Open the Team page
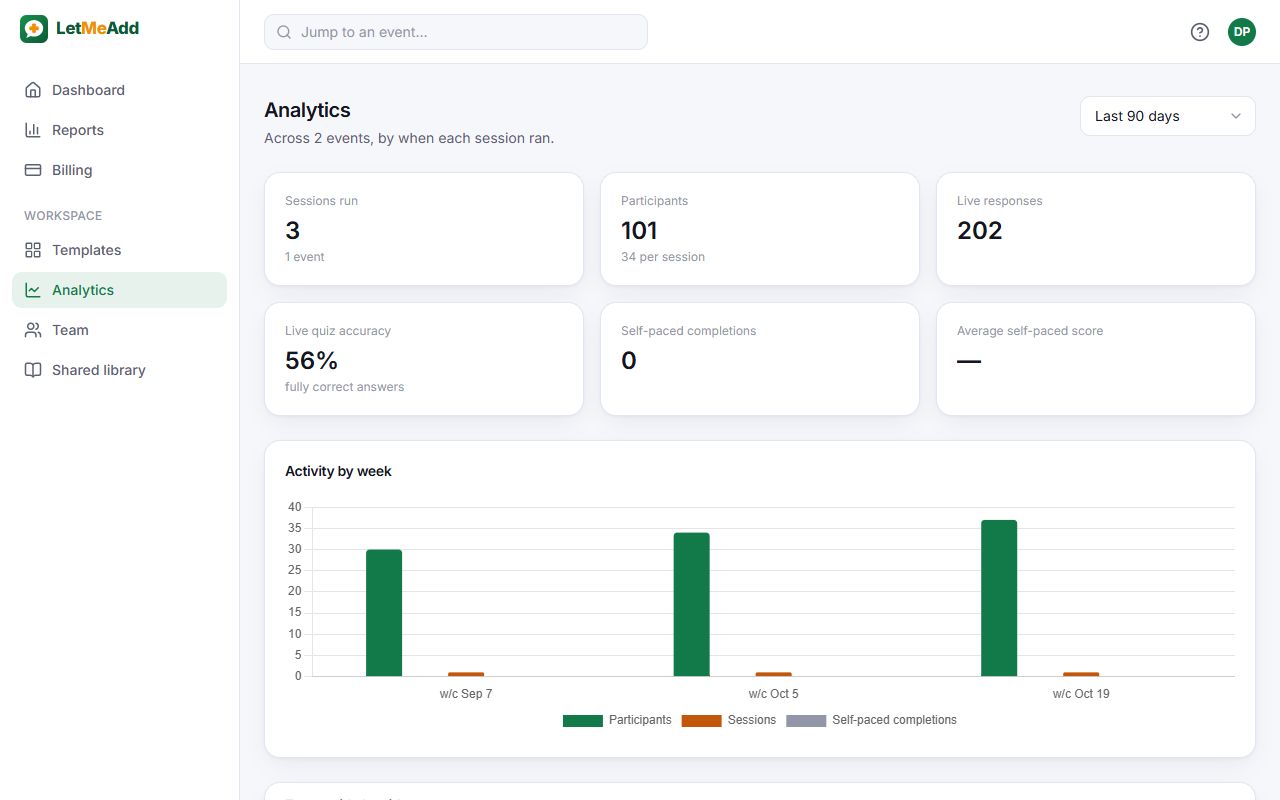This screenshot has width=1280, height=800. pos(120,330)
